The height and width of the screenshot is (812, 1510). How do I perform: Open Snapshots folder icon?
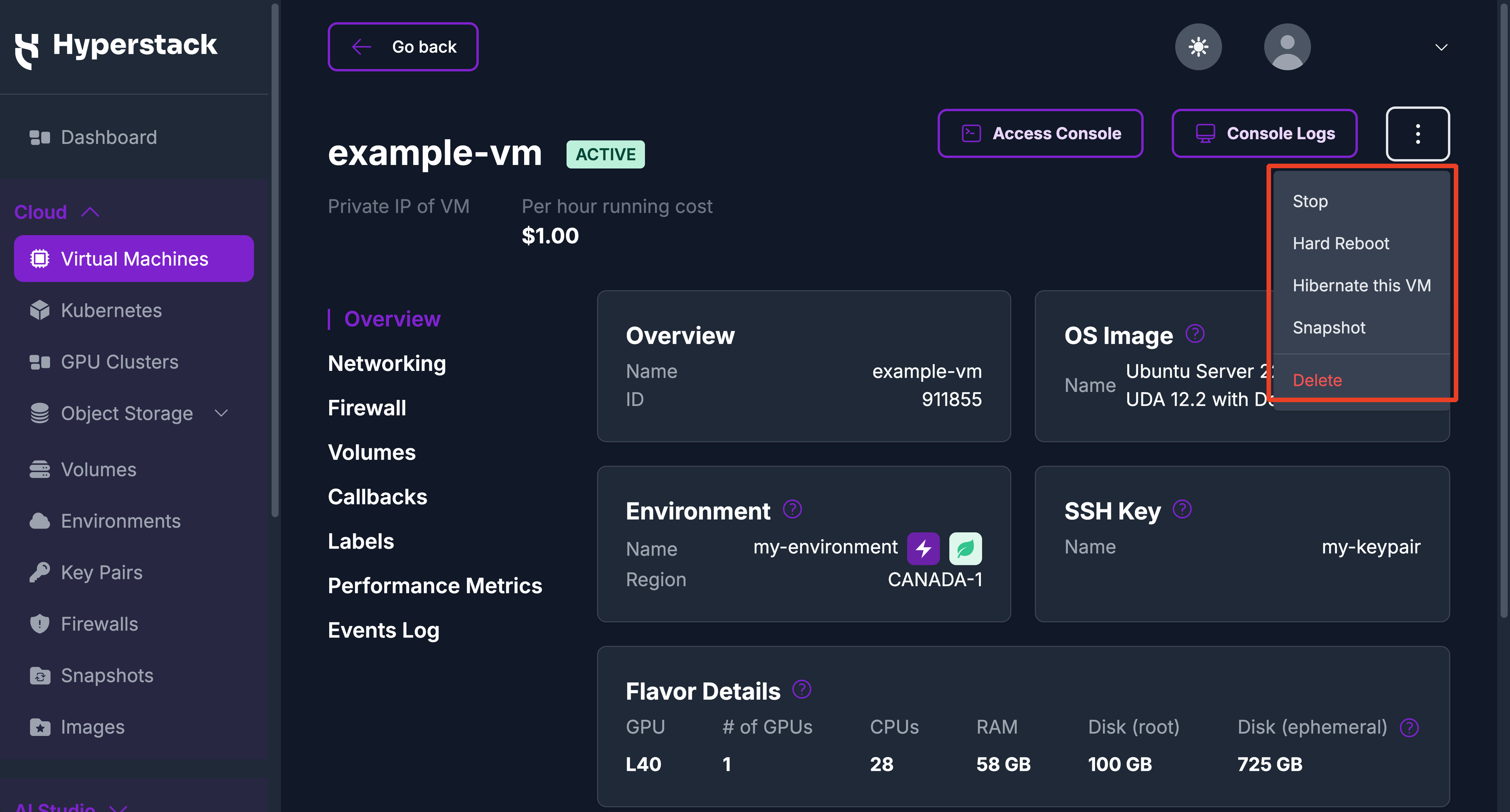click(39, 676)
